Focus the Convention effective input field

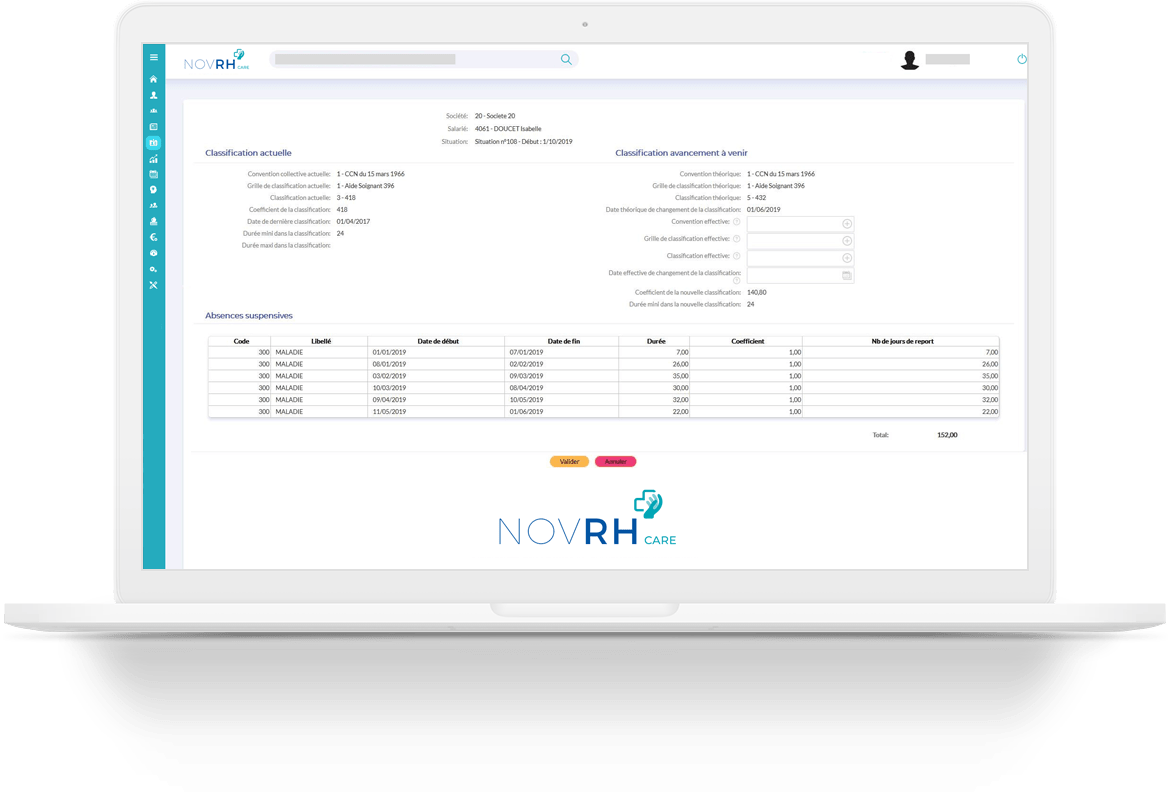point(800,224)
